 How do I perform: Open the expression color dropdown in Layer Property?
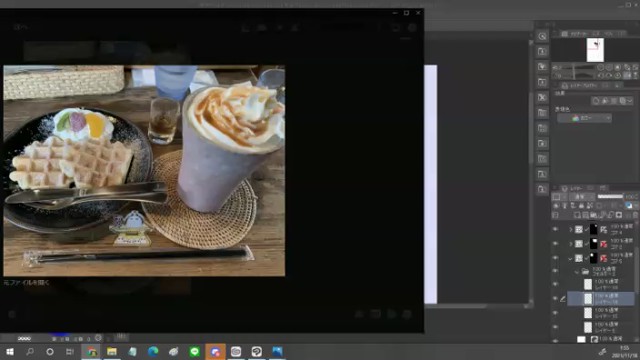click(584, 118)
